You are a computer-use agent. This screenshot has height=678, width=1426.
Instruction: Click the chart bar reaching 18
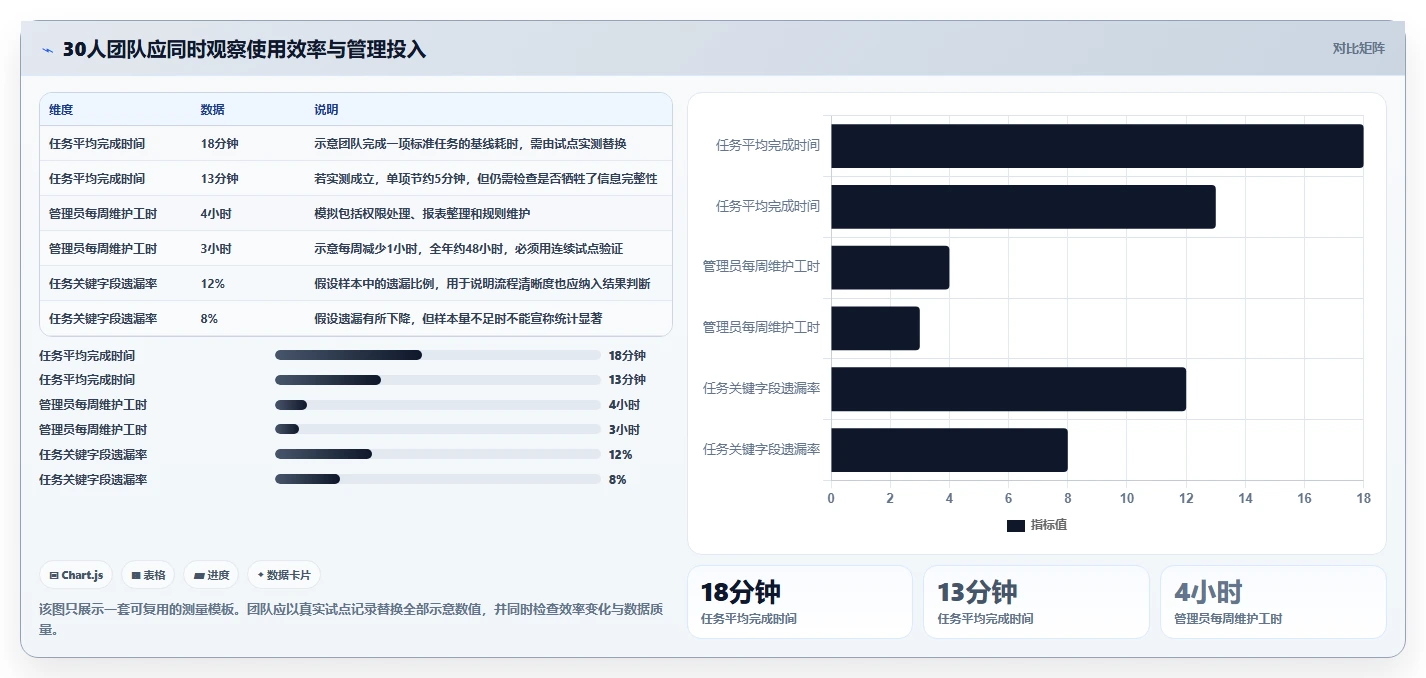[1097, 146]
